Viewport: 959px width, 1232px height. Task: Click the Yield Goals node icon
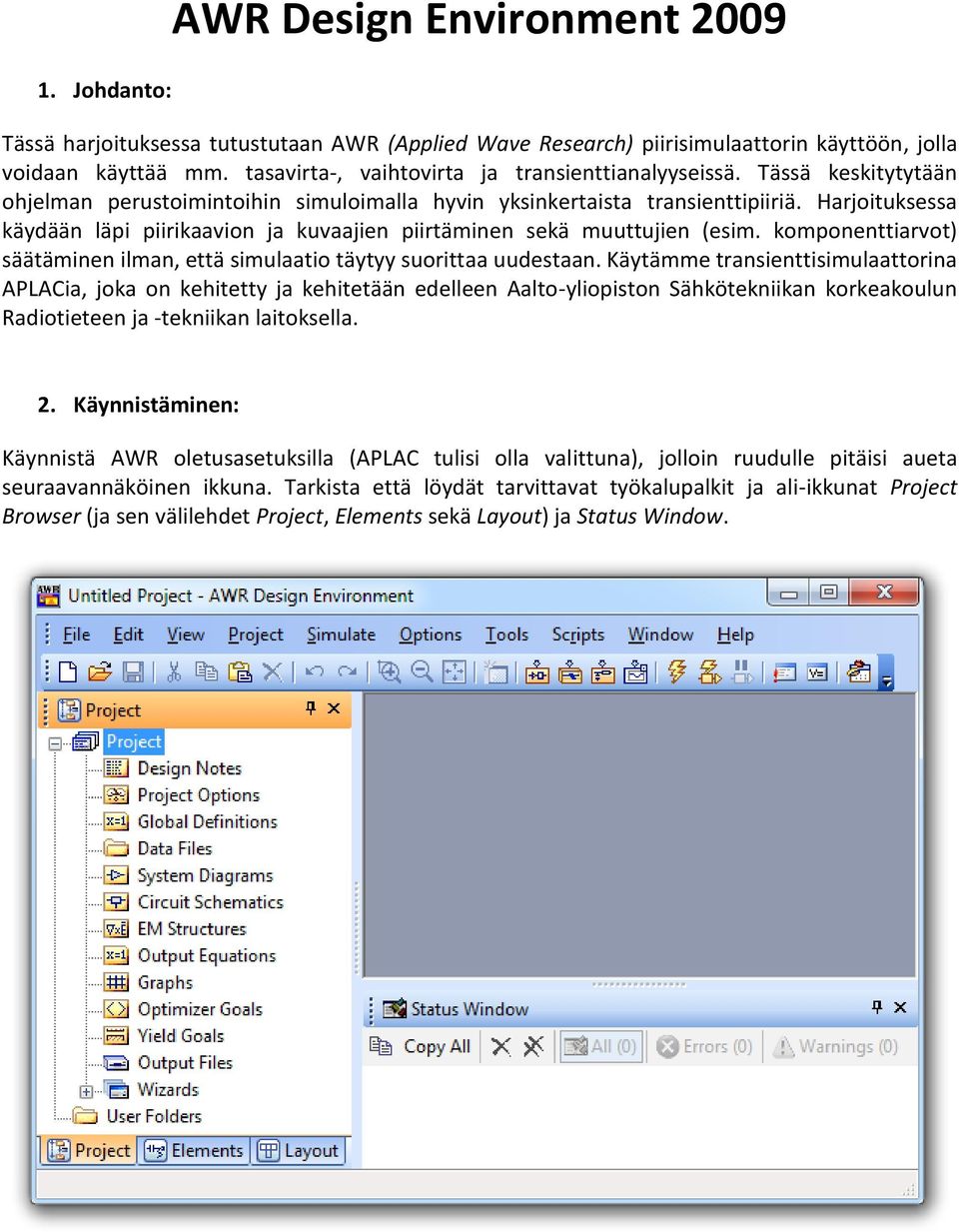click(x=117, y=1035)
